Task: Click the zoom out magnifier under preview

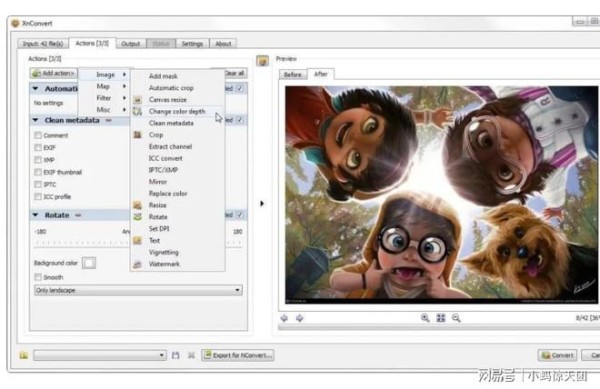Action: [456, 318]
